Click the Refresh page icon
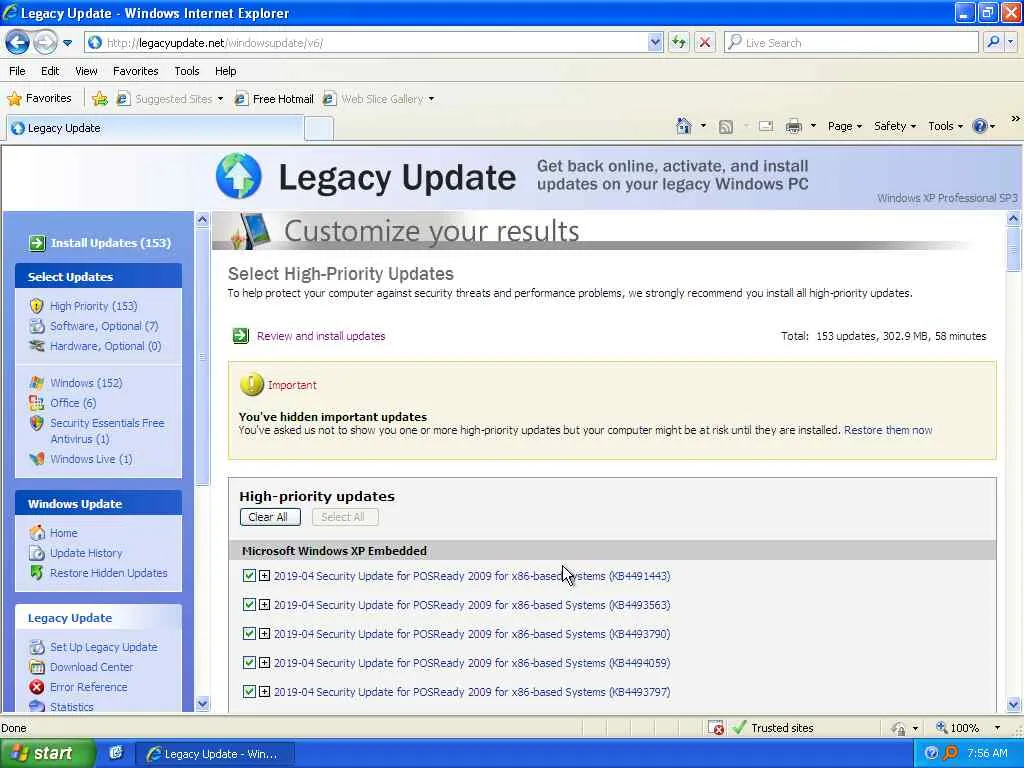Screen dimensions: 1024x768 click(x=679, y=42)
